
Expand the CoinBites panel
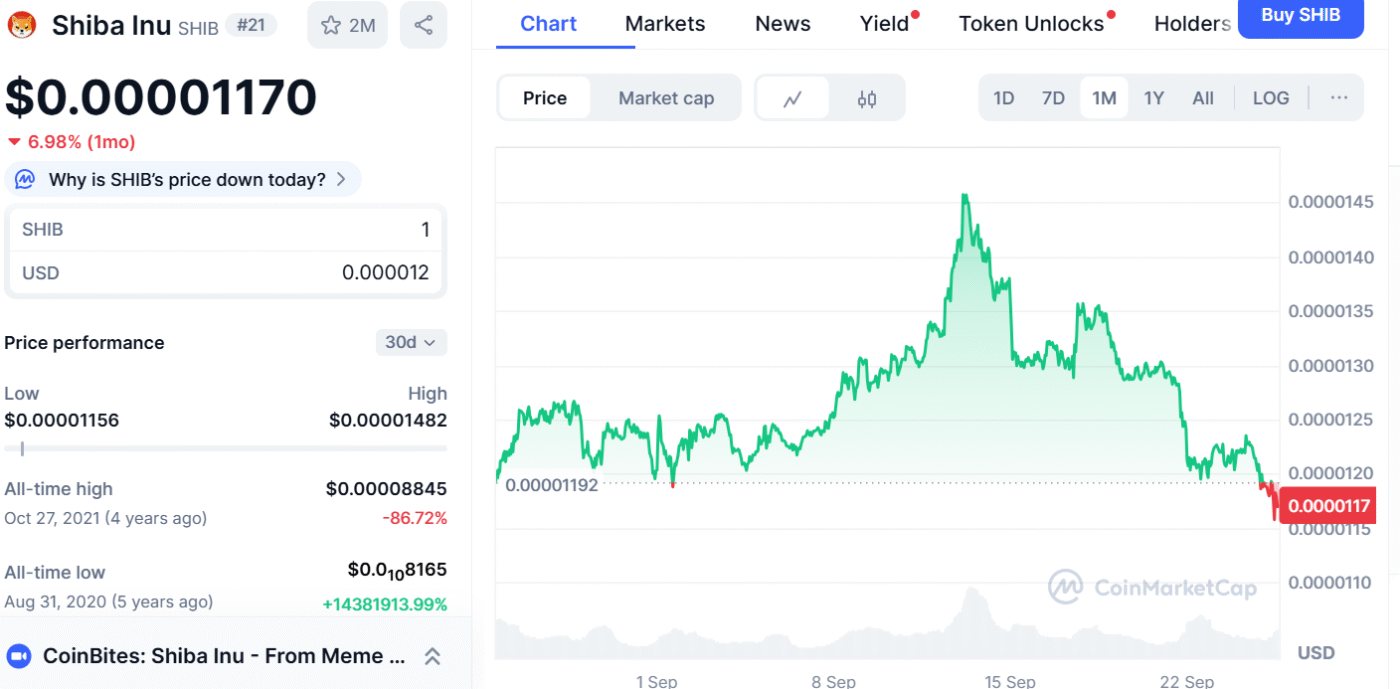point(432,656)
